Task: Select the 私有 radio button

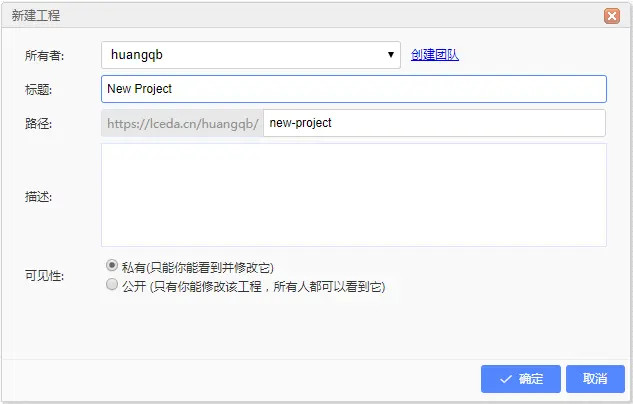Action: (x=112, y=266)
